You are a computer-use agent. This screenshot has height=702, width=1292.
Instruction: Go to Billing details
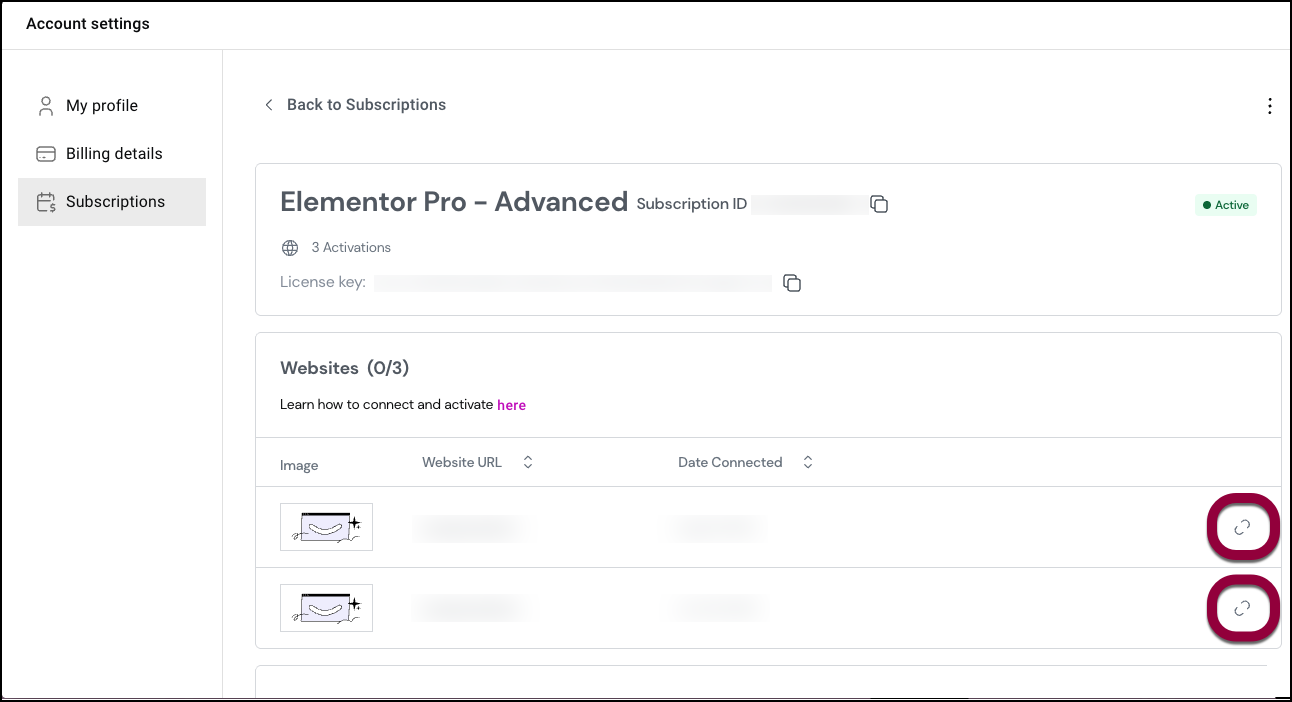(x=112, y=154)
